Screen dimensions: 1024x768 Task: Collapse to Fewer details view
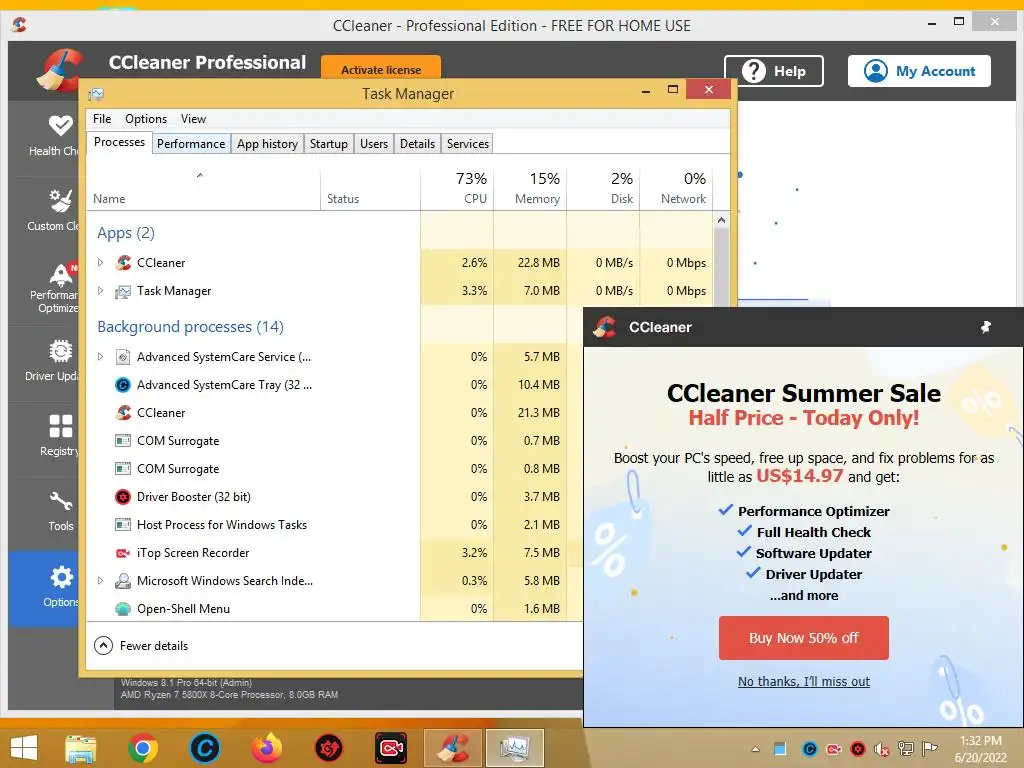(x=141, y=646)
